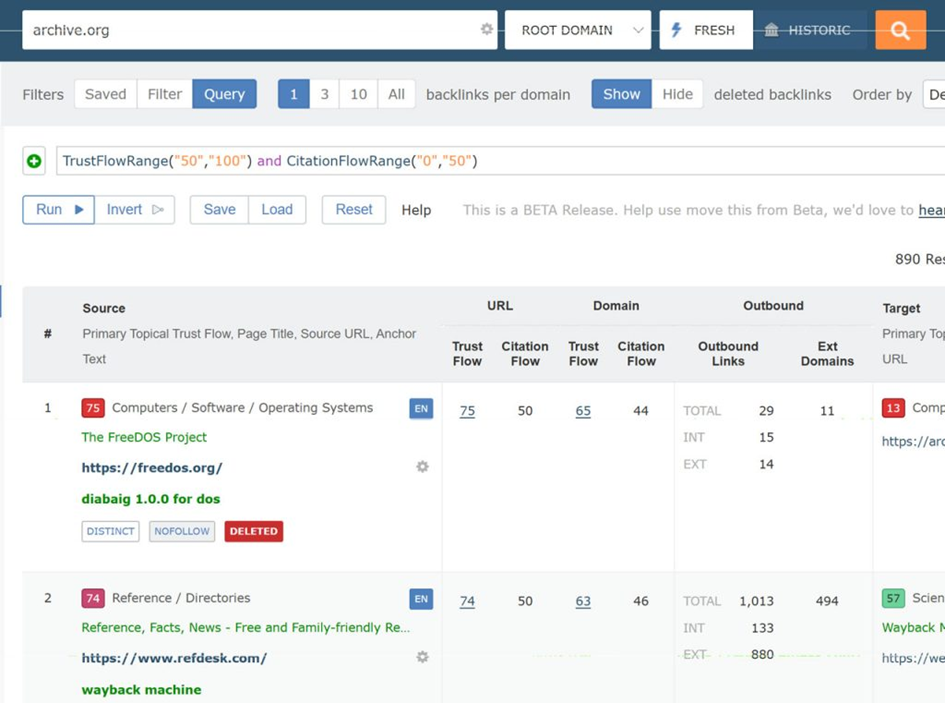Click the archive.org search input field
Viewport: 945px width, 703px height.
click(x=250, y=30)
